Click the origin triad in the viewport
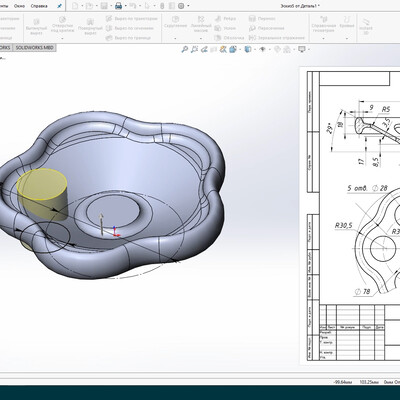Screen dimensions: 400x400 pos(115,232)
